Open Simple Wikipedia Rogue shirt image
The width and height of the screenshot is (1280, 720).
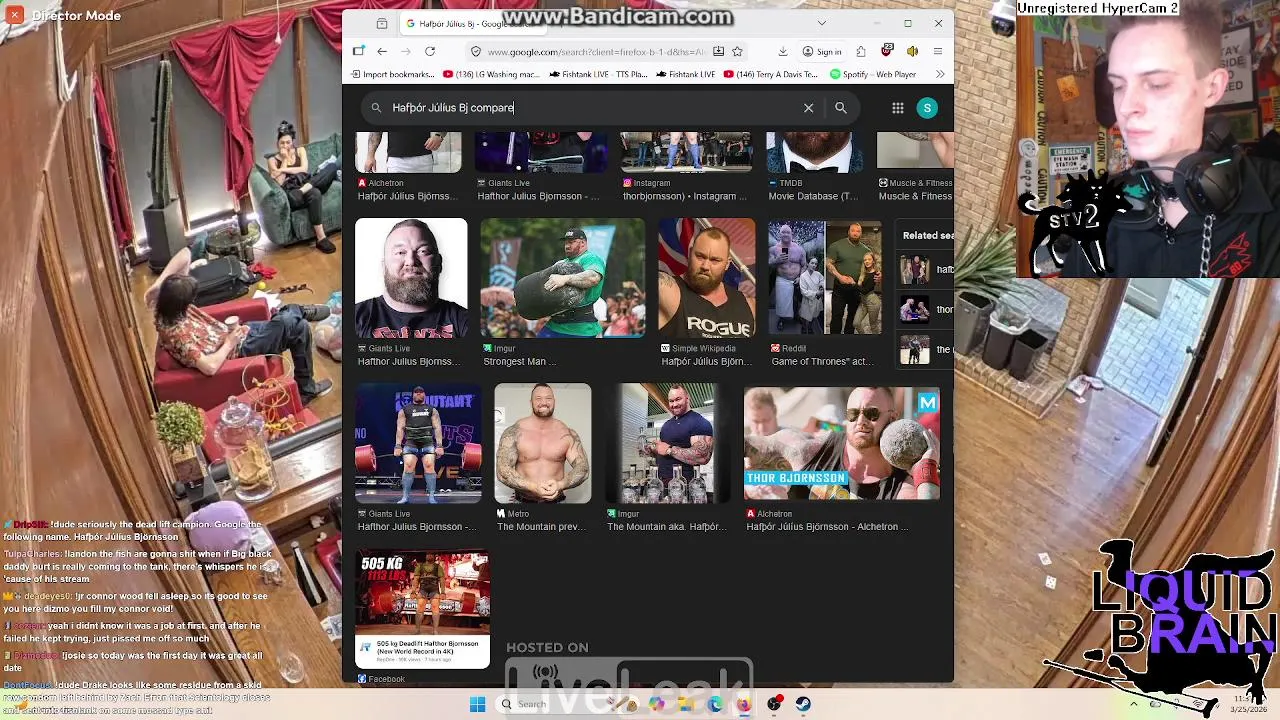click(706, 278)
